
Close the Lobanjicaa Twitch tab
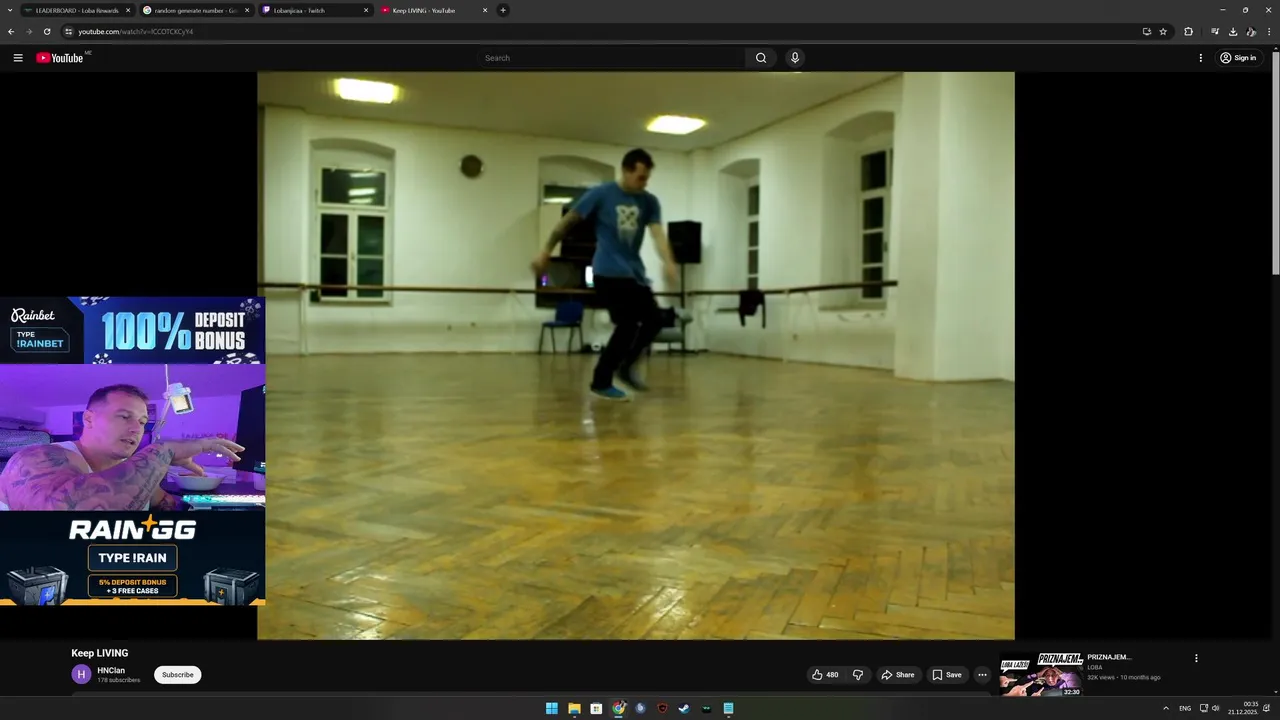click(x=366, y=10)
